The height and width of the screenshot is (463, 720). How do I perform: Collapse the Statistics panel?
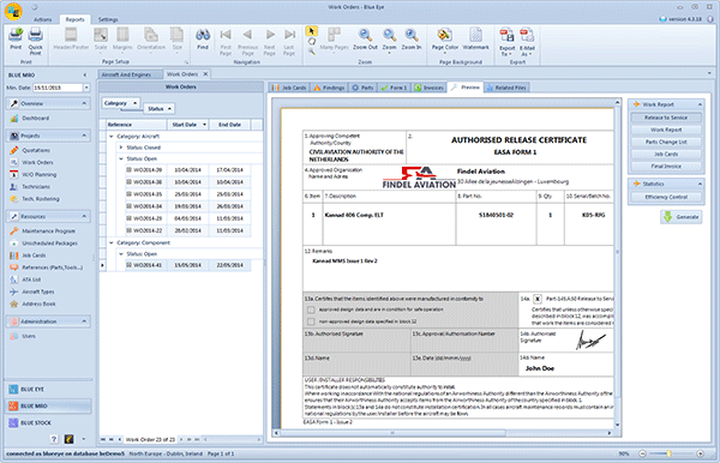(699, 184)
